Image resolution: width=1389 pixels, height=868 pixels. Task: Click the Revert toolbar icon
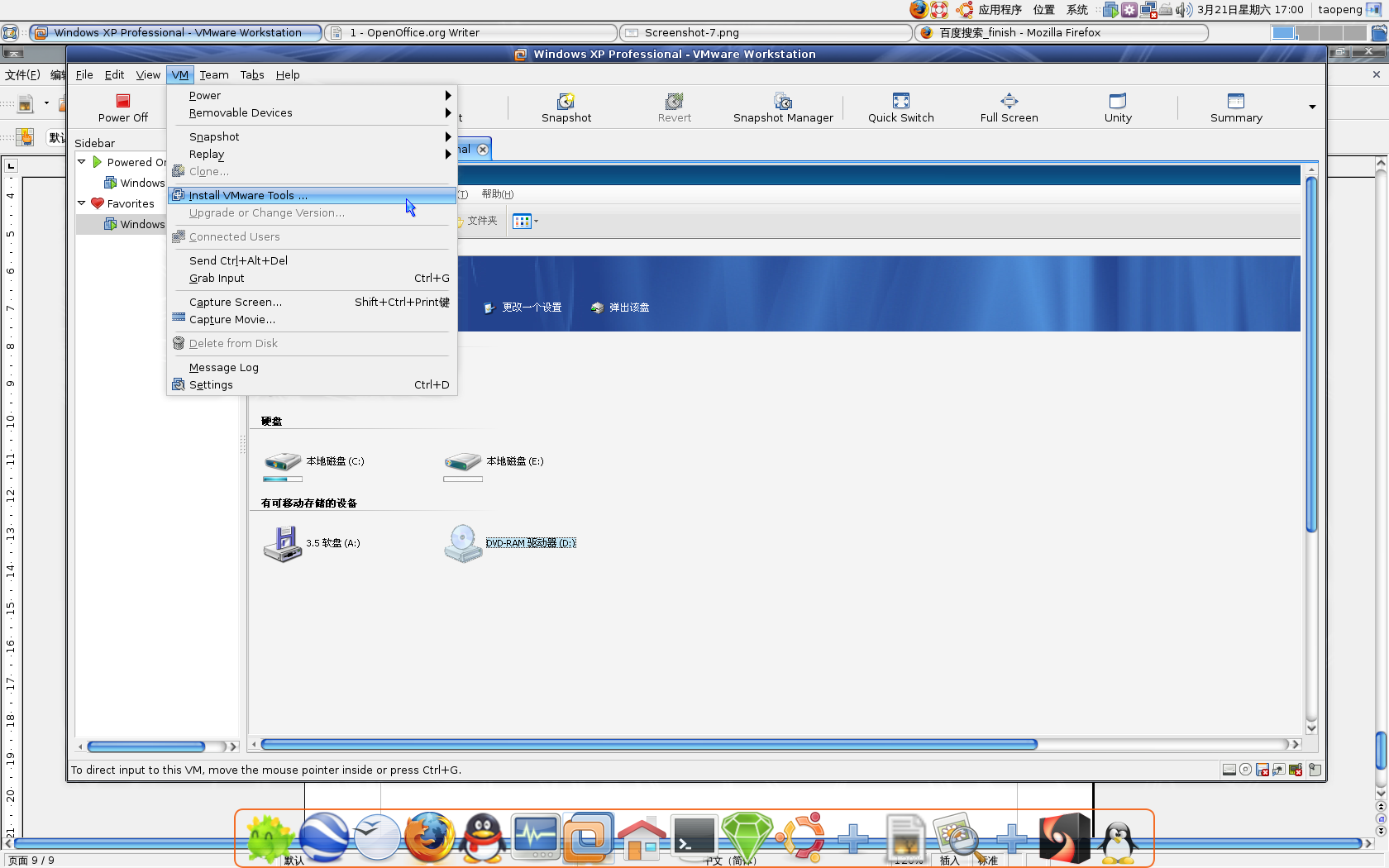[675, 107]
